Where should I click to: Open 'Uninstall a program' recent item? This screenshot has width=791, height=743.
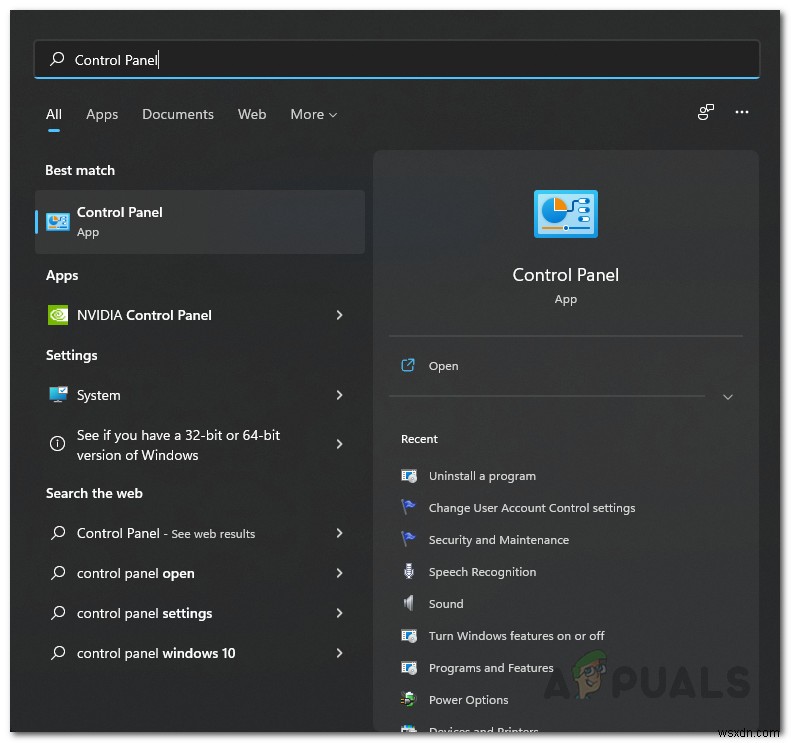coord(482,476)
